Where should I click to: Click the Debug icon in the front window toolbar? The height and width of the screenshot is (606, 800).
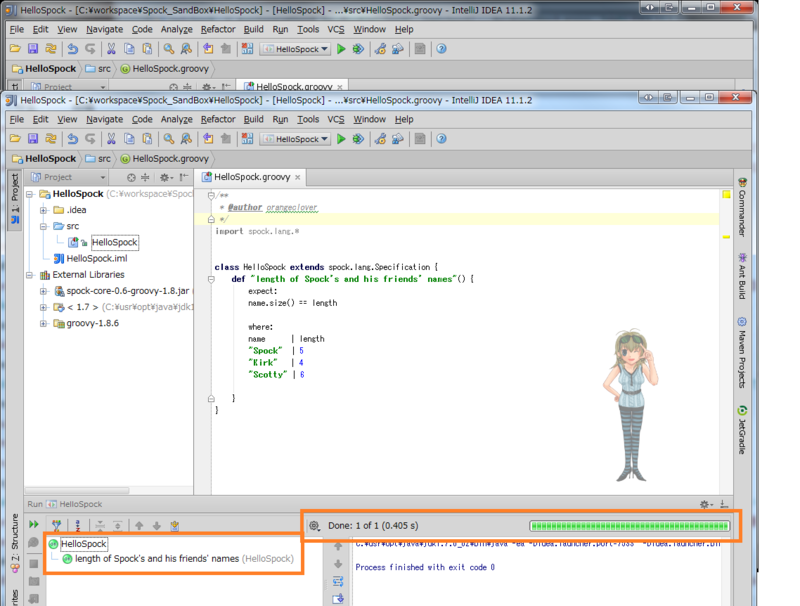[358, 139]
